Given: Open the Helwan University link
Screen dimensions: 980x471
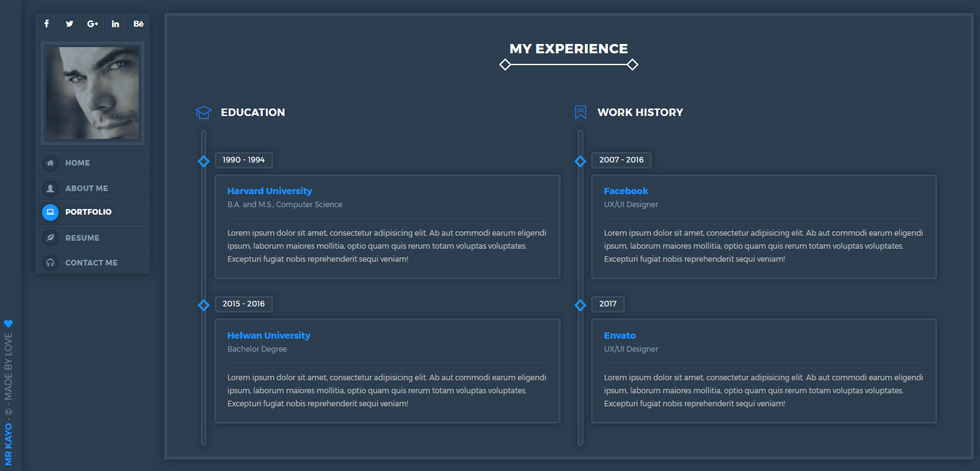Looking at the screenshot, I should click(269, 335).
